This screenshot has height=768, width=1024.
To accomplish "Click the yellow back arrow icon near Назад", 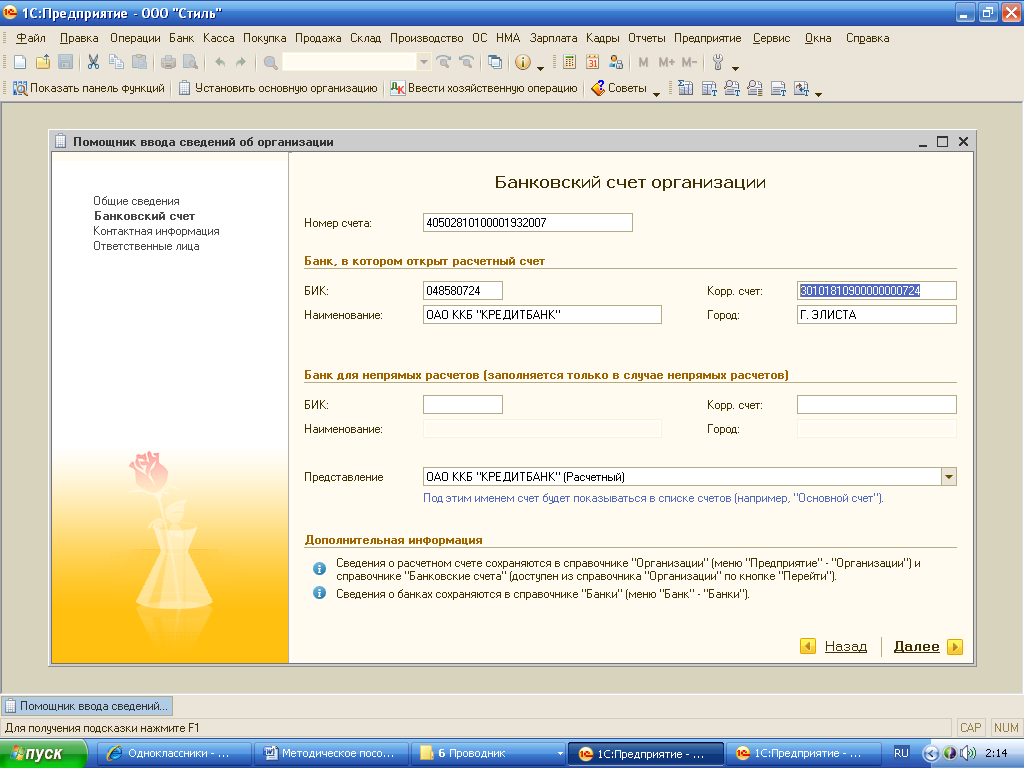I will coord(808,647).
